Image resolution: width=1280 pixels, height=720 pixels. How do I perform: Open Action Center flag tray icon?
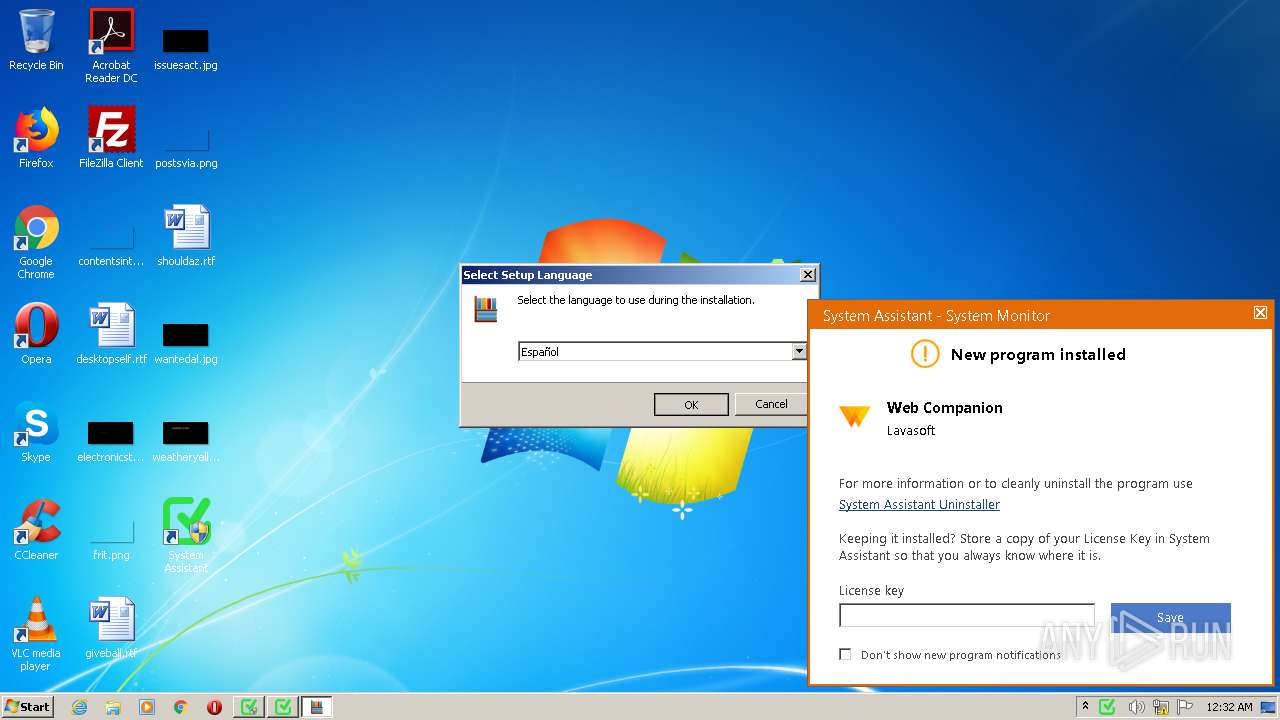[1185, 707]
